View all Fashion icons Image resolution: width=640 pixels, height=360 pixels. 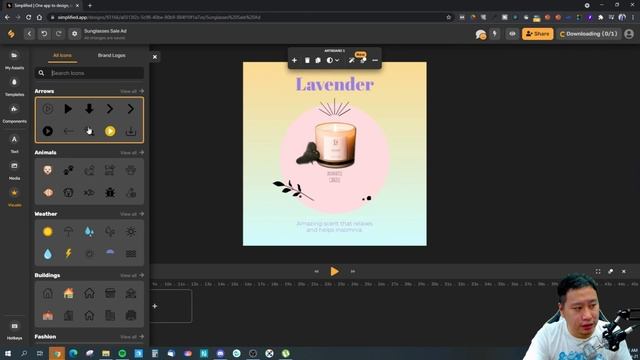[132, 337]
